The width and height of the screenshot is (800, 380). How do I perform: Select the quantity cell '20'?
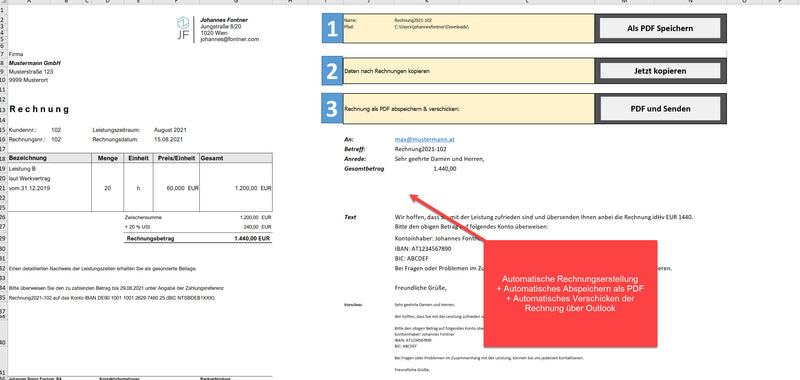click(108, 188)
